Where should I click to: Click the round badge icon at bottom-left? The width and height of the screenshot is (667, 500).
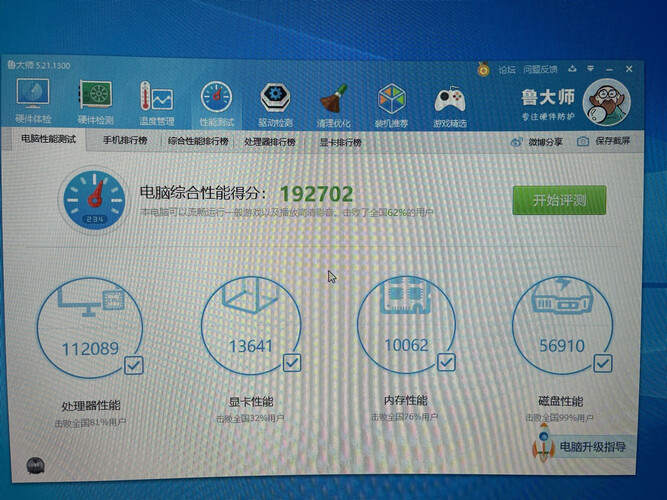[35, 466]
